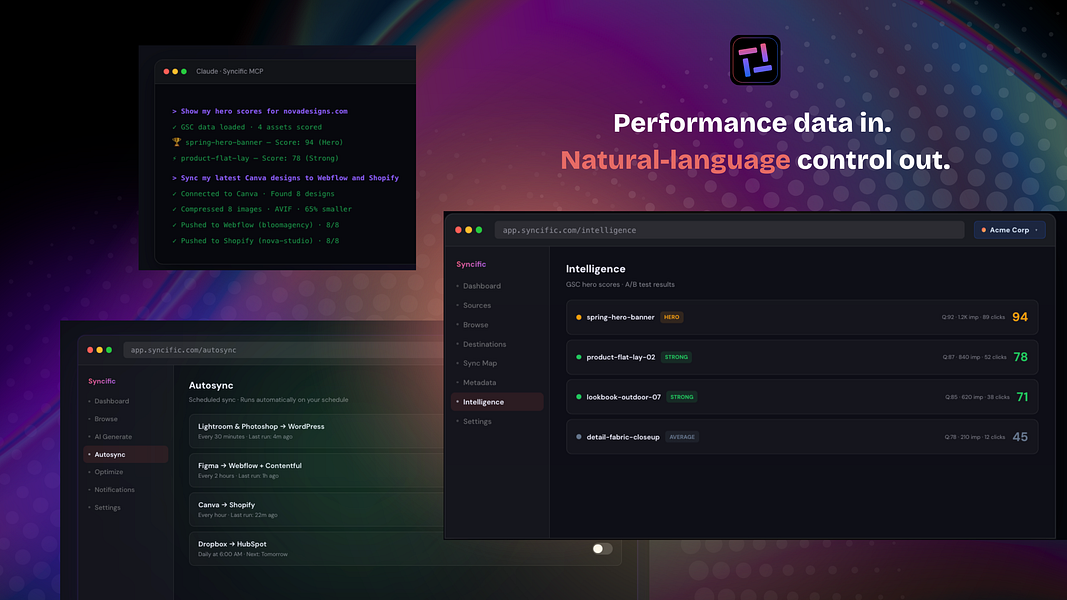The image size is (1067, 600).
Task: Open Dashboard in the Intelligence window sidebar
Action: click(x=482, y=286)
